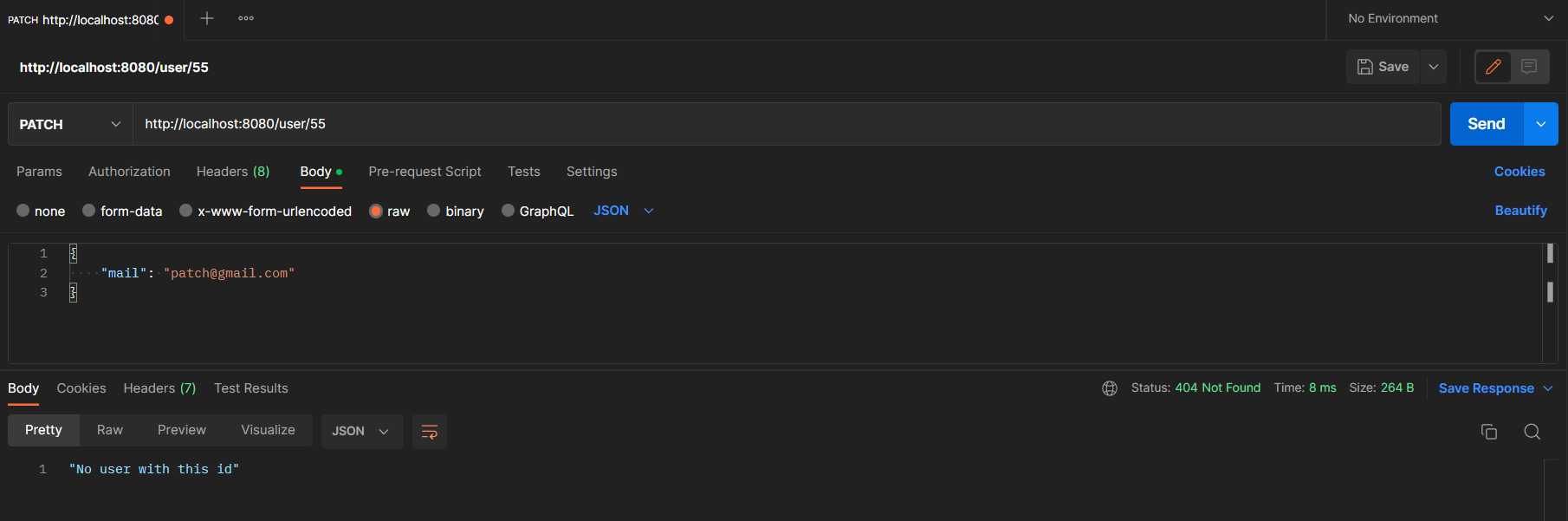This screenshot has height=521, width=1568.
Task: Open the tab options three-dots menu
Action: 246,18
